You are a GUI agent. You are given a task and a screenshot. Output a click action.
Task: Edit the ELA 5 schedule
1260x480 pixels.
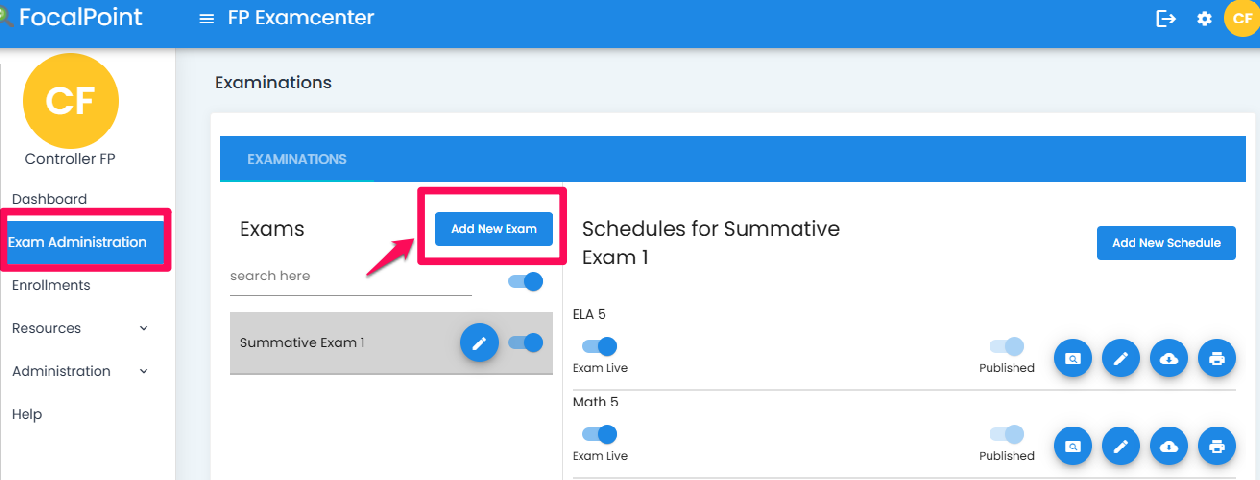[1121, 358]
